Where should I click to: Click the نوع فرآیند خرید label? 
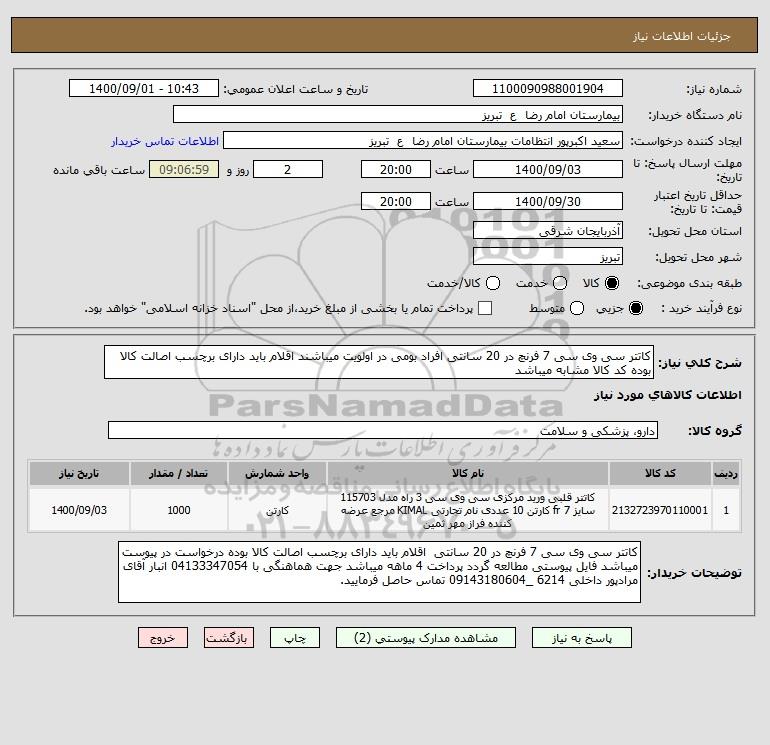(701, 308)
